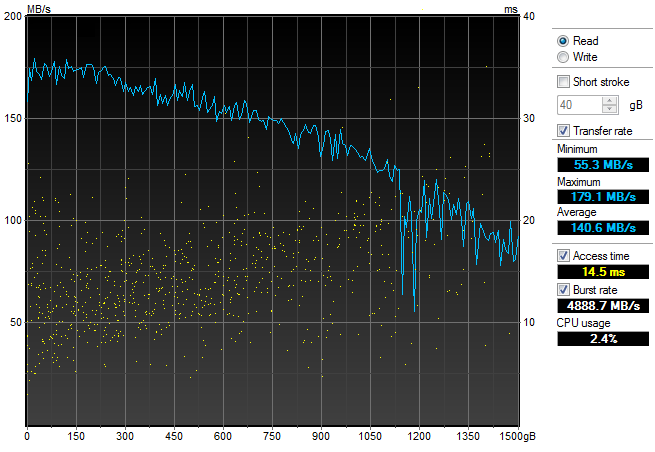This screenshot has width=655, height=452.
Task: Click the burst rate value 4888.7 MB/s
Action: (x=603, y=305)
